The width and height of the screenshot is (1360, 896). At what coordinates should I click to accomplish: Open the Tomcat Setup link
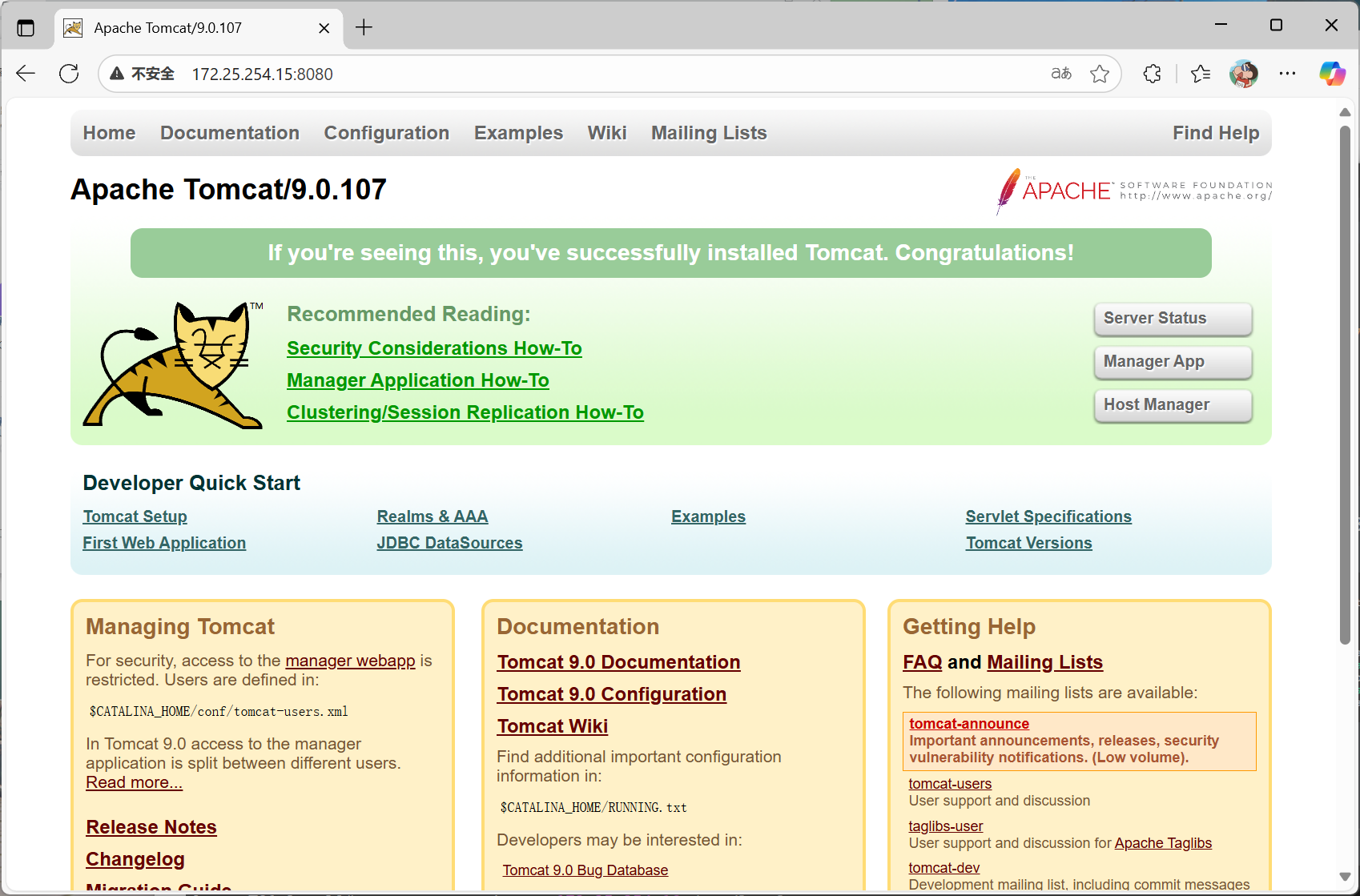tap(135, 516)
